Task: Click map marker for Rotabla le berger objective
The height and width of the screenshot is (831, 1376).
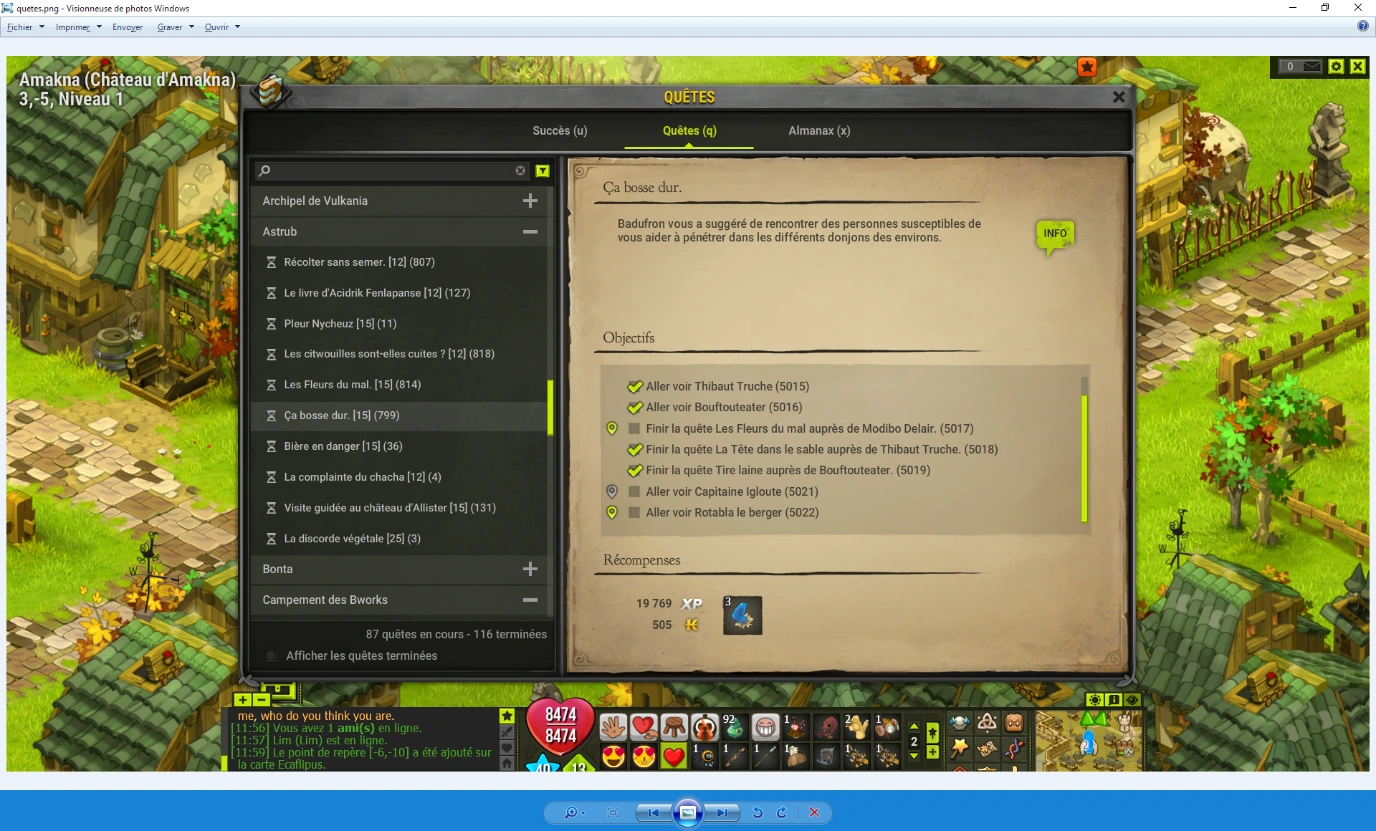Action: [x=612, y=513]
